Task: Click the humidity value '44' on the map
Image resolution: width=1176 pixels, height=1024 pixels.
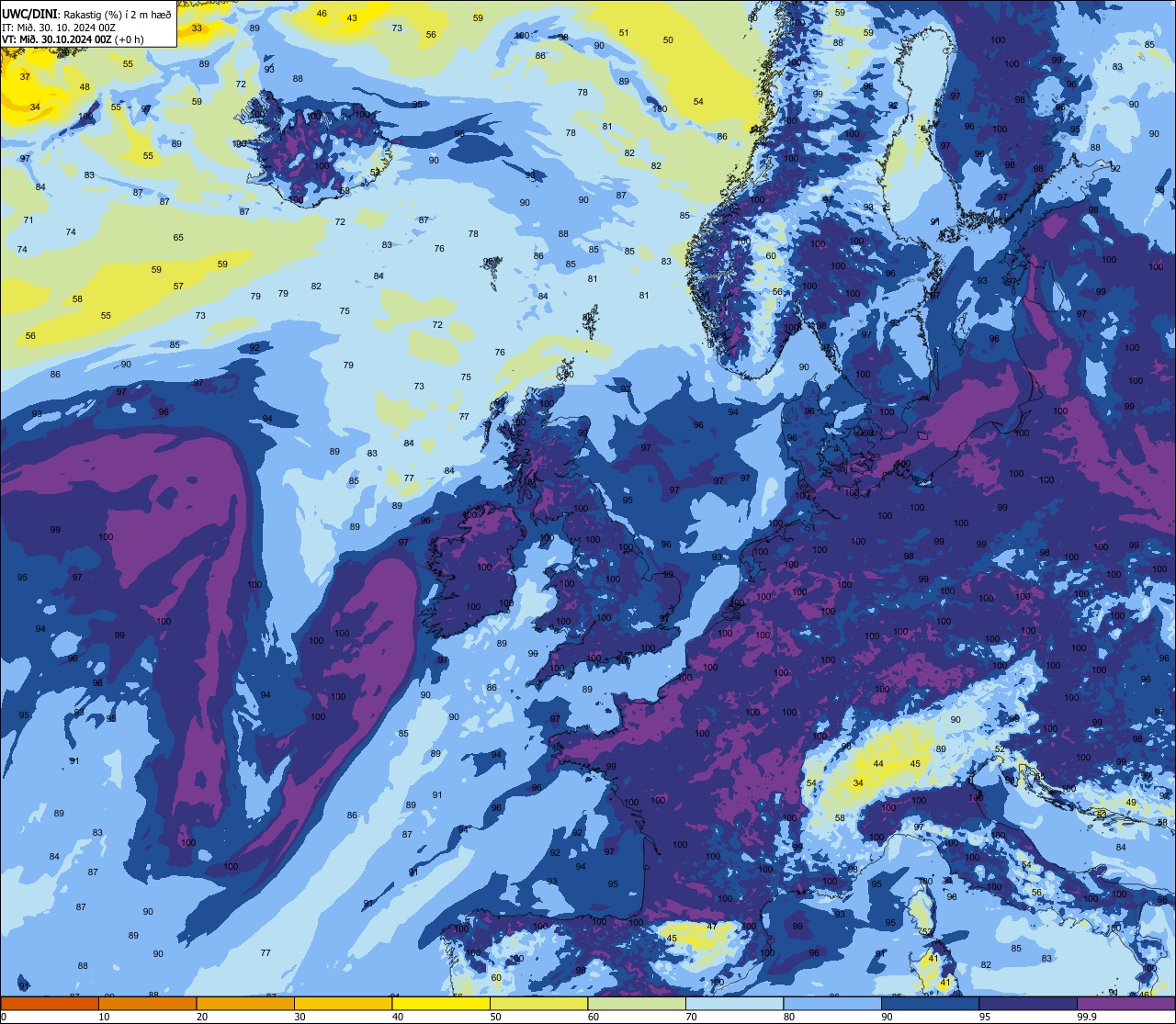Action: 878,764
